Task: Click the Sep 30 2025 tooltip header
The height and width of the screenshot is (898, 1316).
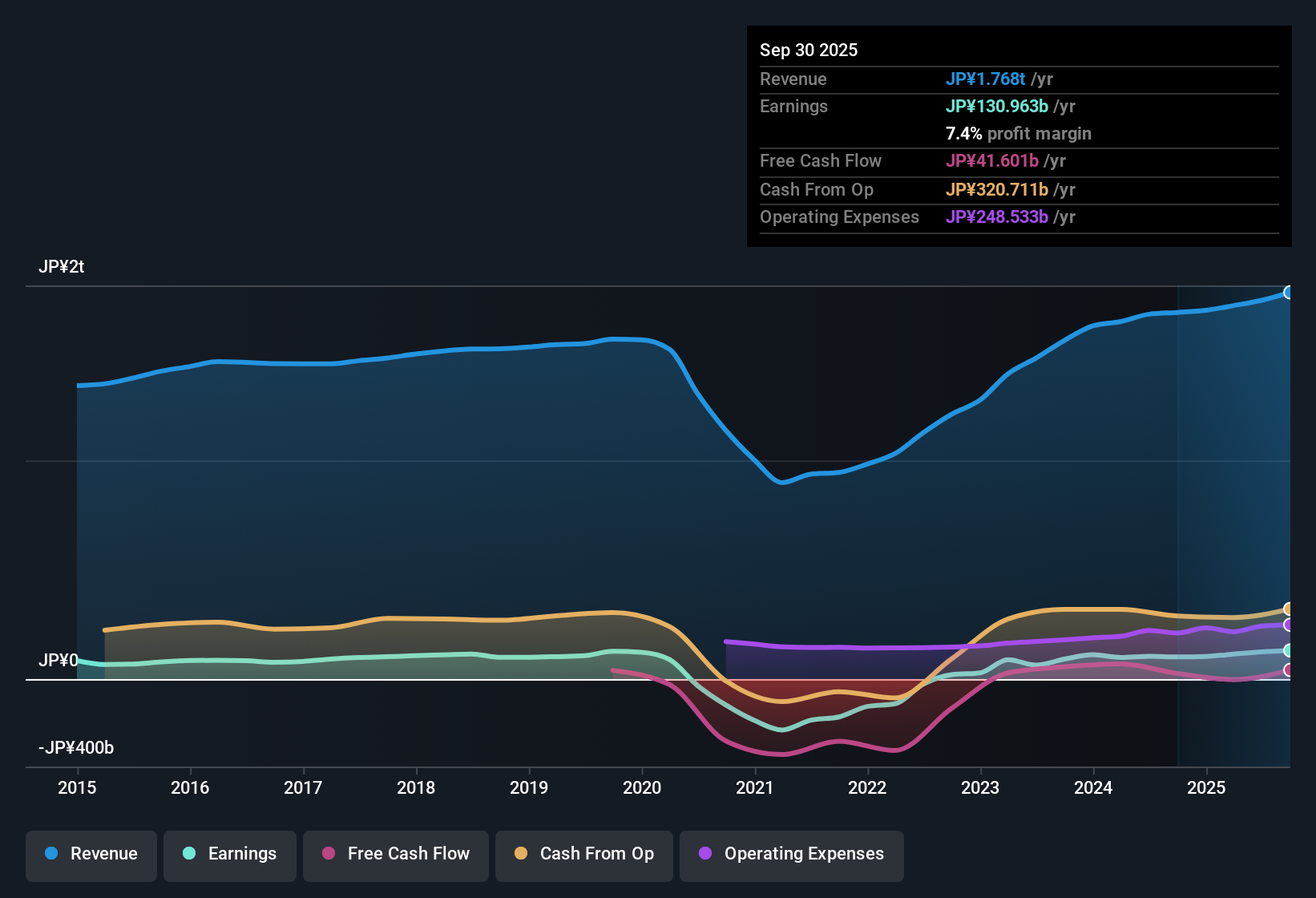Action: (809, 50)
